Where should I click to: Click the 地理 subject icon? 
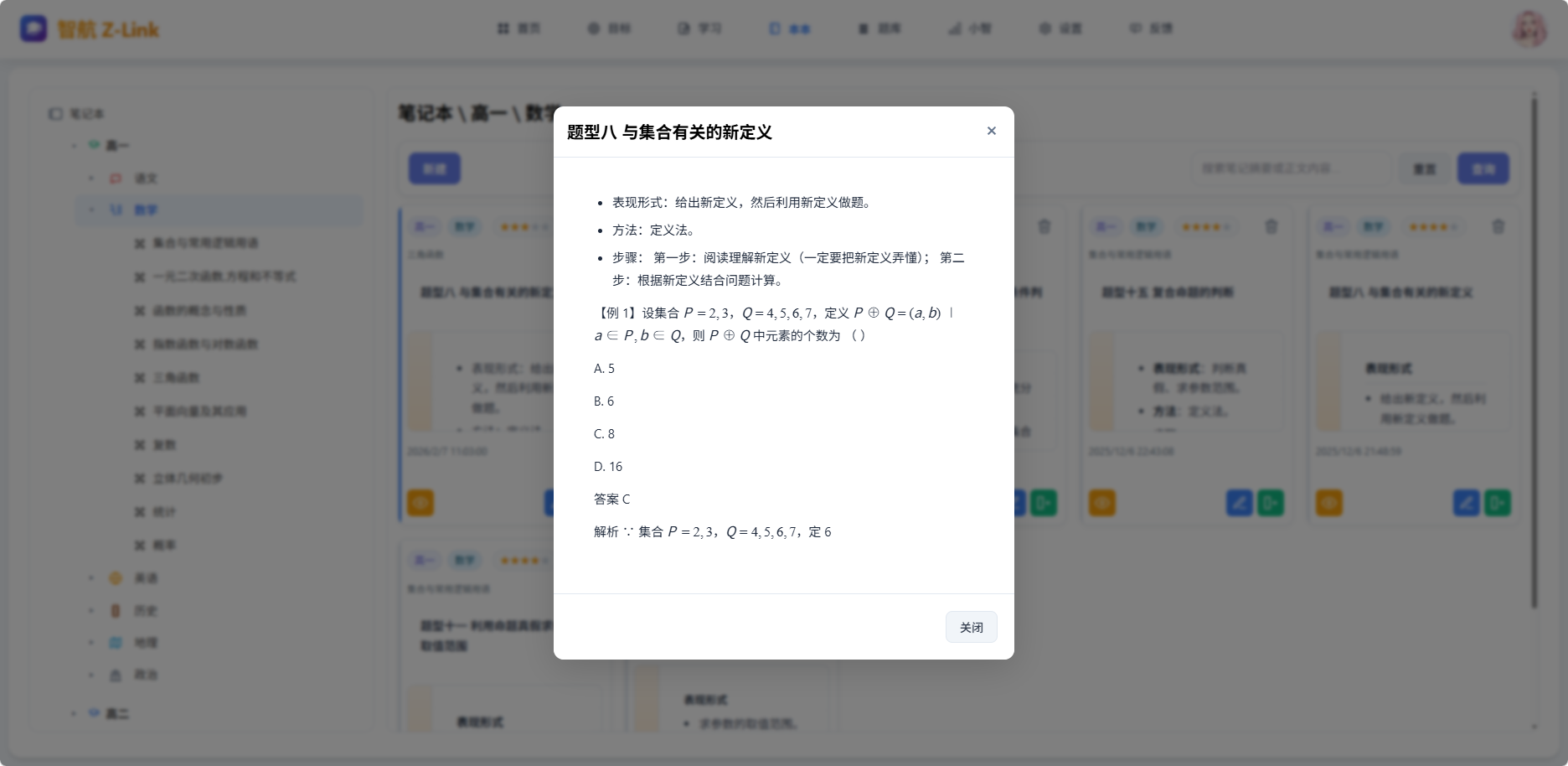[116, 643]
